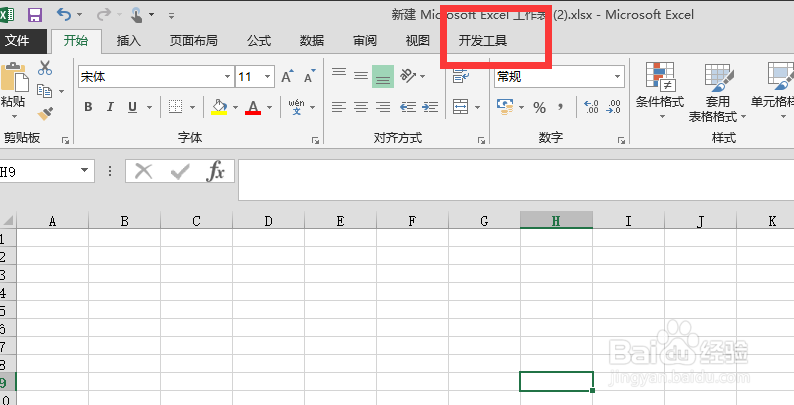Viewport: 794px width, 405px height.
Task: Open the Copy options dropdown arrow
Action: [62, 92]
